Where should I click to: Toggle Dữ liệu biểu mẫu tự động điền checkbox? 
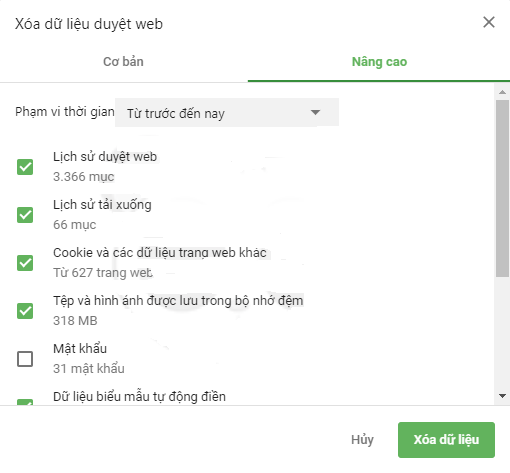[x=25, y=402]
